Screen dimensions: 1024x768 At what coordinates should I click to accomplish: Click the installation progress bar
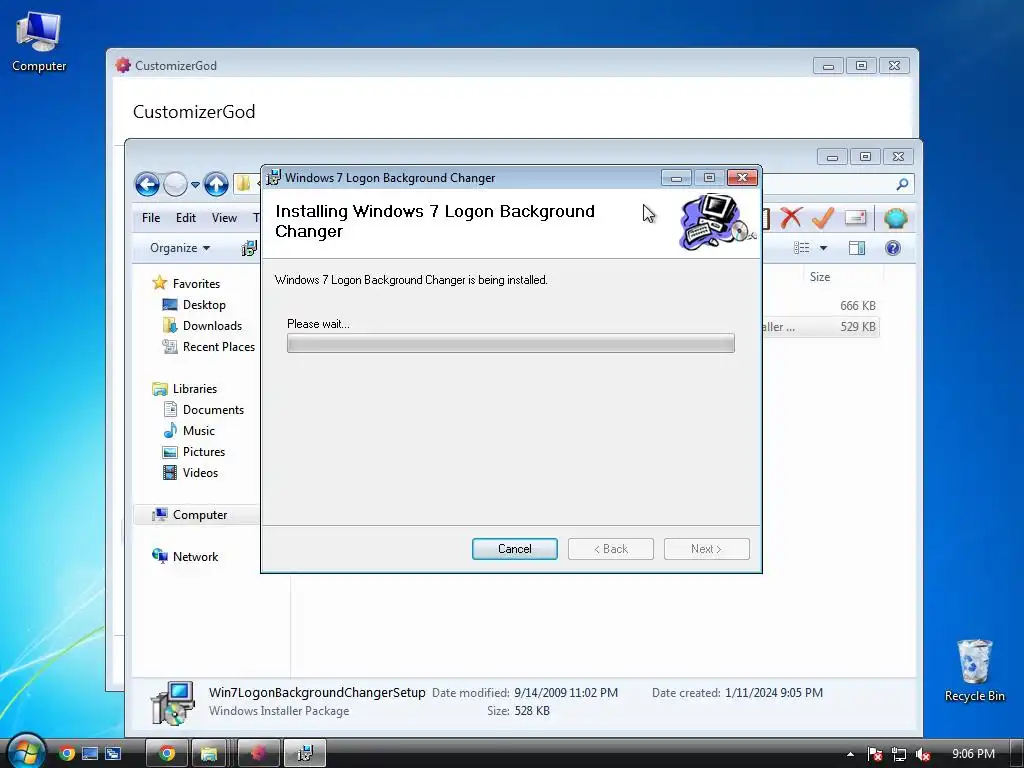[x=511, y=344]
